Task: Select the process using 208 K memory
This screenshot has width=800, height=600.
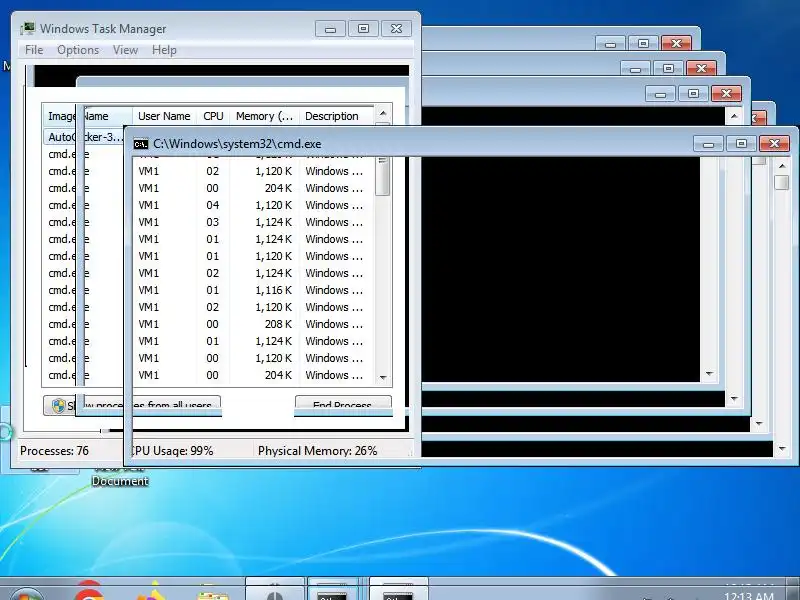Action: coord(208,324)
